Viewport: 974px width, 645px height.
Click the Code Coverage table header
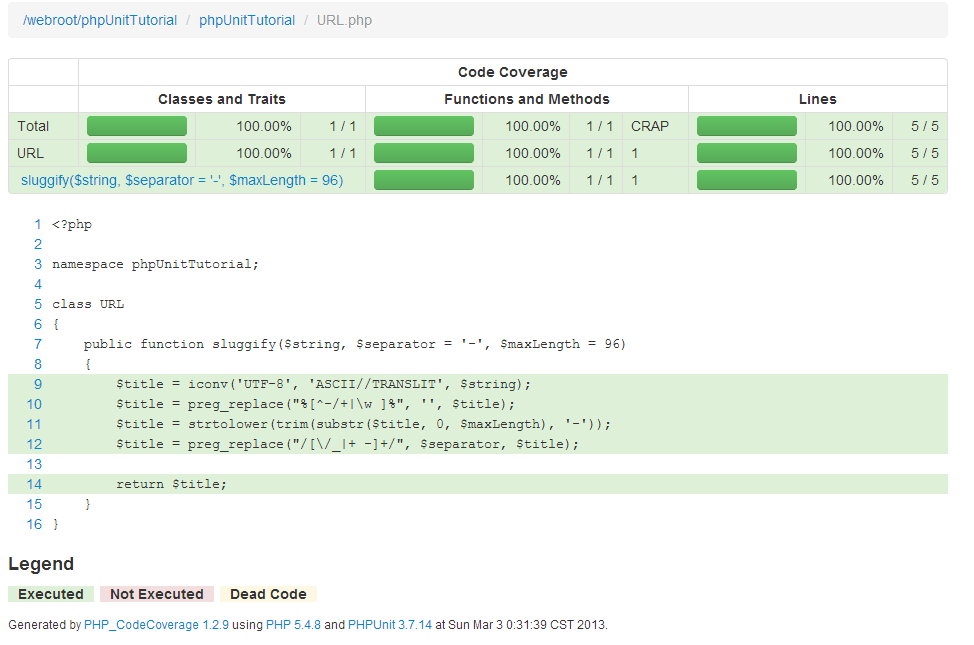pos(512,72)
